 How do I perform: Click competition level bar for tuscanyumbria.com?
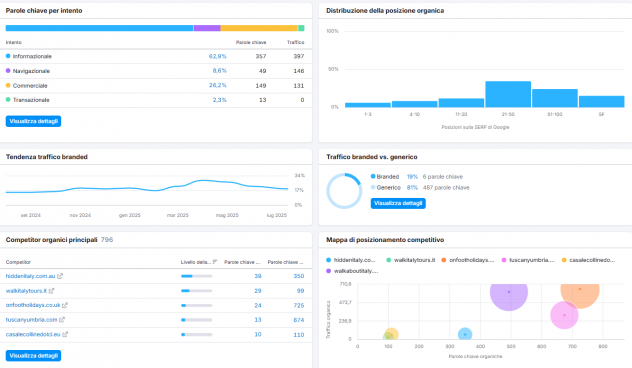197,320
